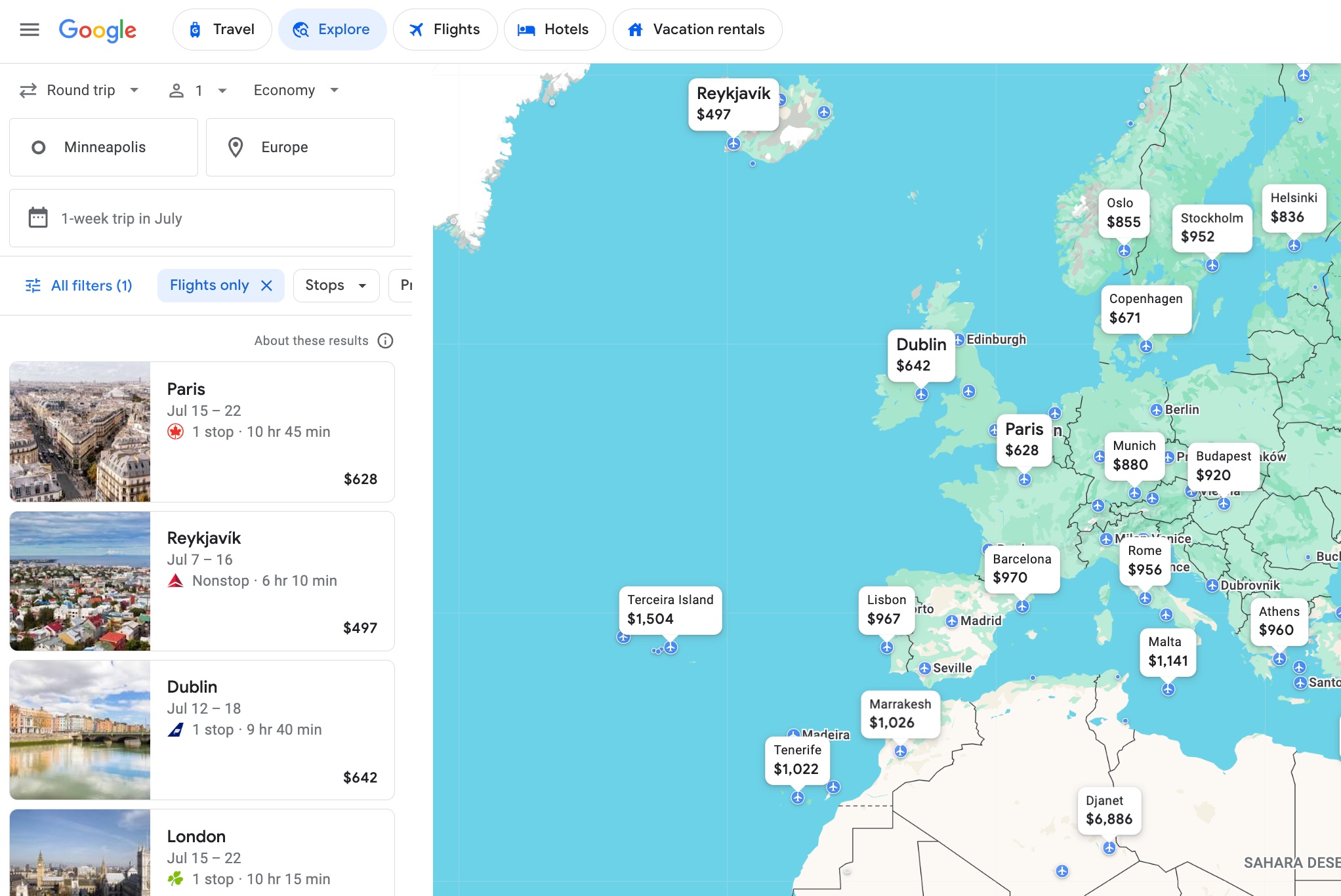Viewport: 1341px width, 896px height.
Task: Click the Air Canada airline logo on the Paris result
Action: pyautogui.click(x=176, y=432)
